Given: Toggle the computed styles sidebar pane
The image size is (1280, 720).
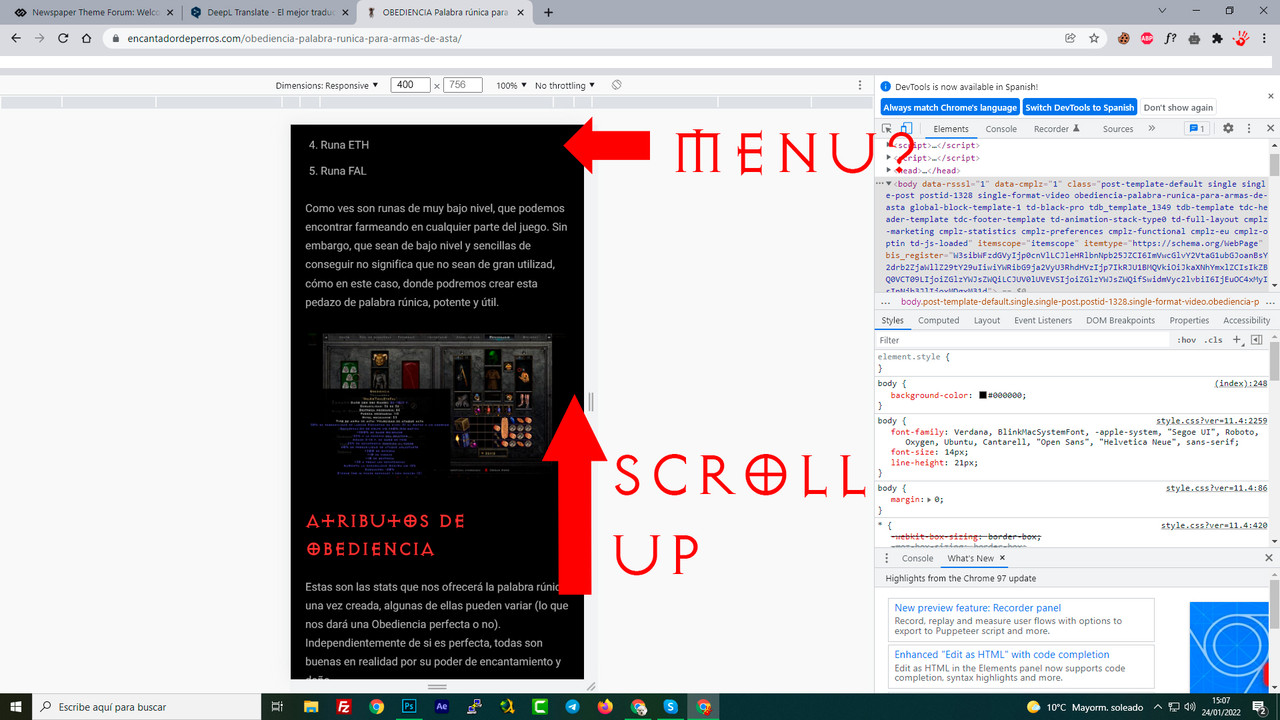Looking at the screenshot, I should point(1257,340).
